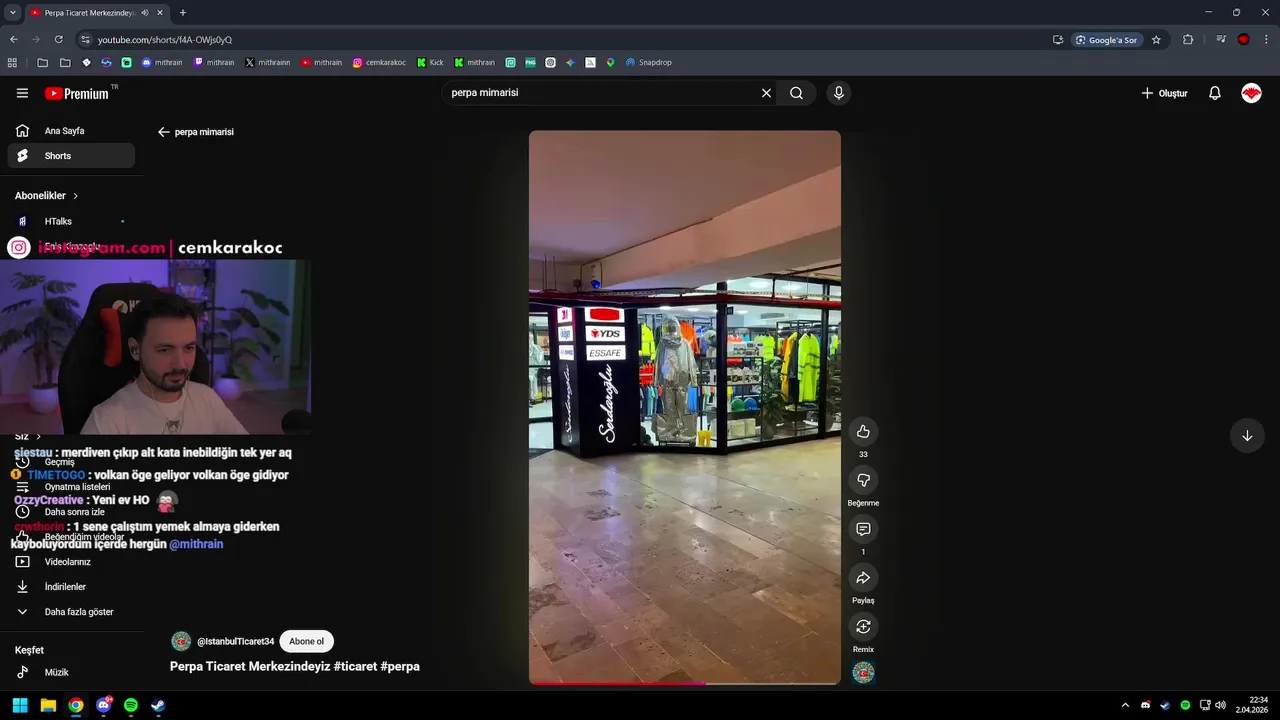Open the YouTube hamburger guide menu
1280x720 pixels.
pos(22,93)
